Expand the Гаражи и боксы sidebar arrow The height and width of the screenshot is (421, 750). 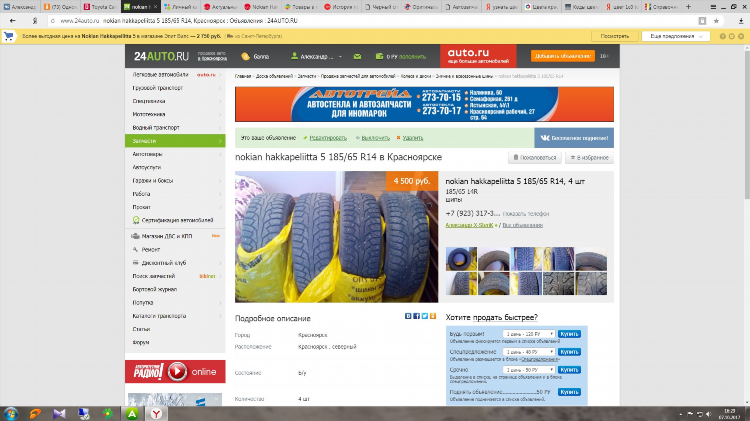click(220, 181)
